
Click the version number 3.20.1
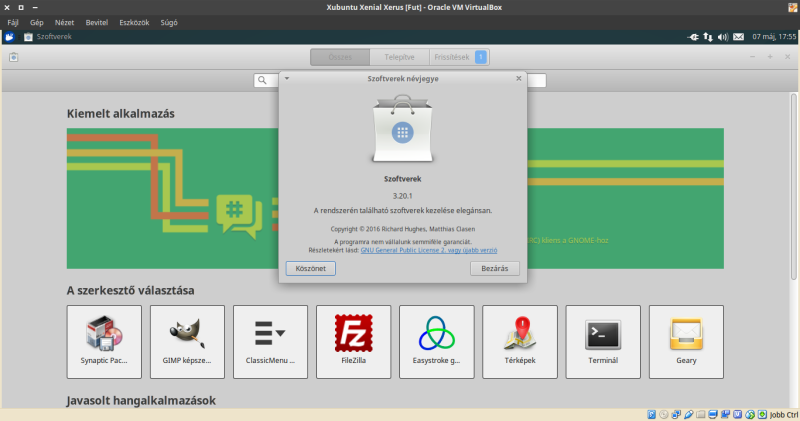[x=403, y=195]
